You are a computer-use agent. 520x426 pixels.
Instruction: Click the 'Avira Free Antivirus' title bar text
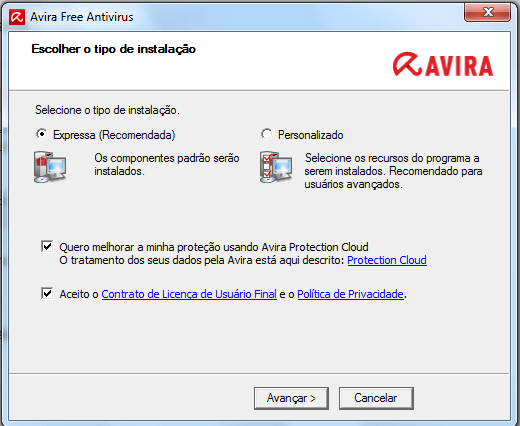tap(82, 17)
